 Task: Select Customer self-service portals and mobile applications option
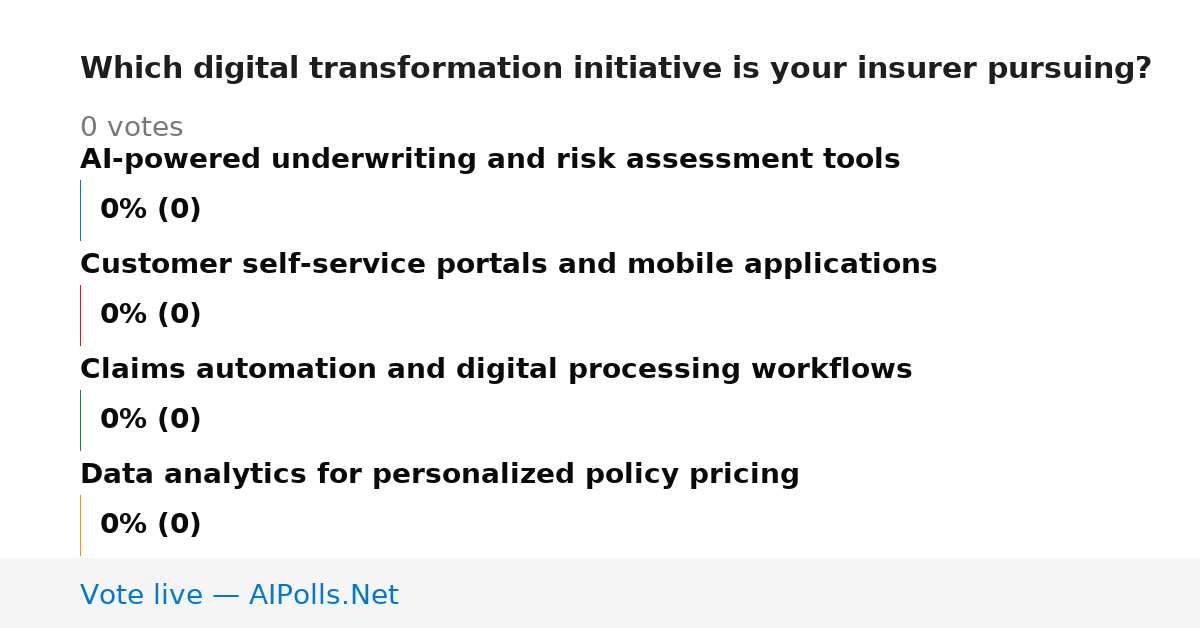pyautogui.click(x=508, y=265)
